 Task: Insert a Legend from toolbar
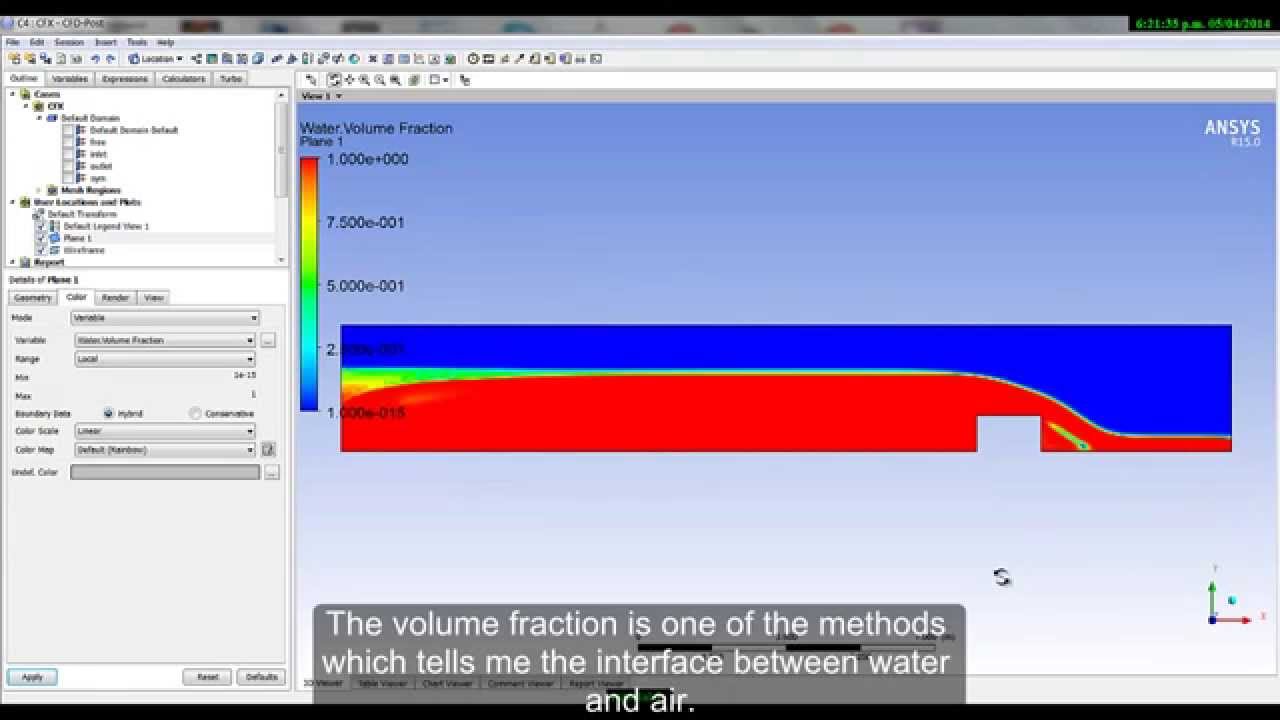point(307,59)
